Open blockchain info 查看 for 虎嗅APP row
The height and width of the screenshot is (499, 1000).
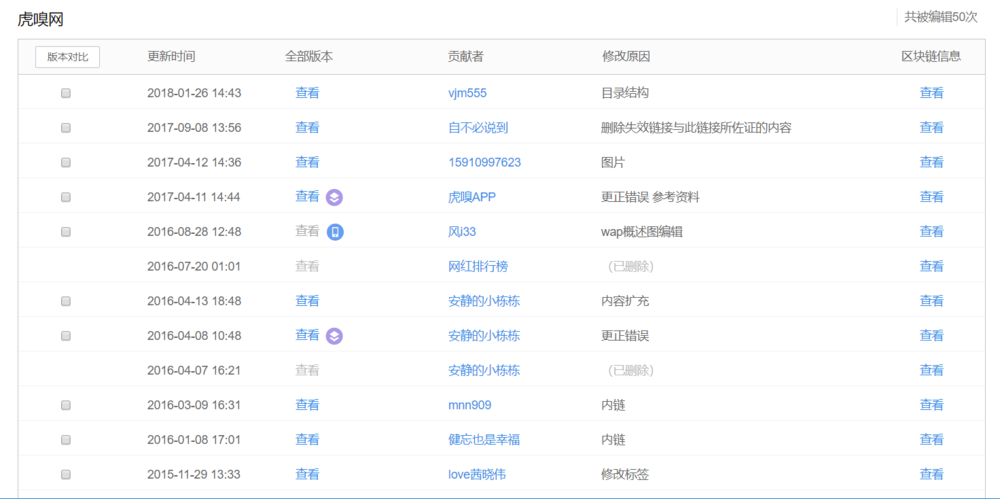coord(931,197)
